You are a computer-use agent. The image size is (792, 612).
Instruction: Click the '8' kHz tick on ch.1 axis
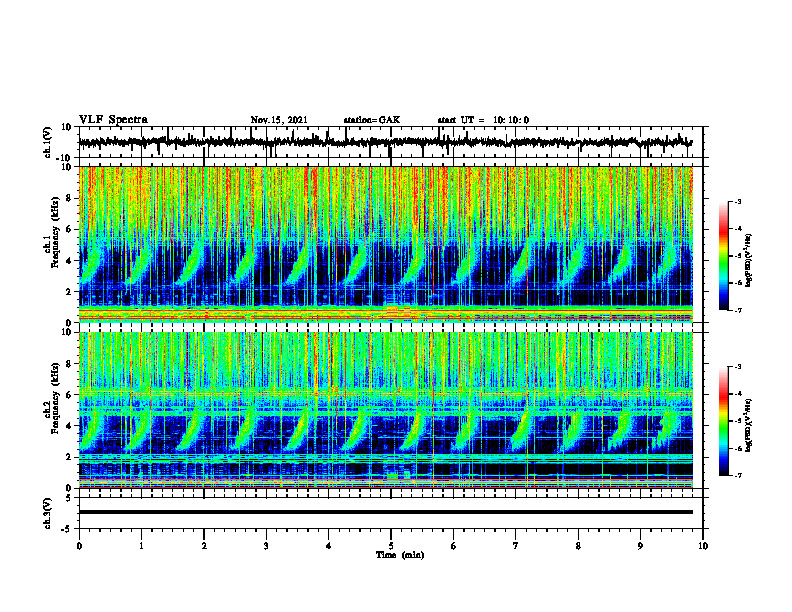[x=70, y=198]
